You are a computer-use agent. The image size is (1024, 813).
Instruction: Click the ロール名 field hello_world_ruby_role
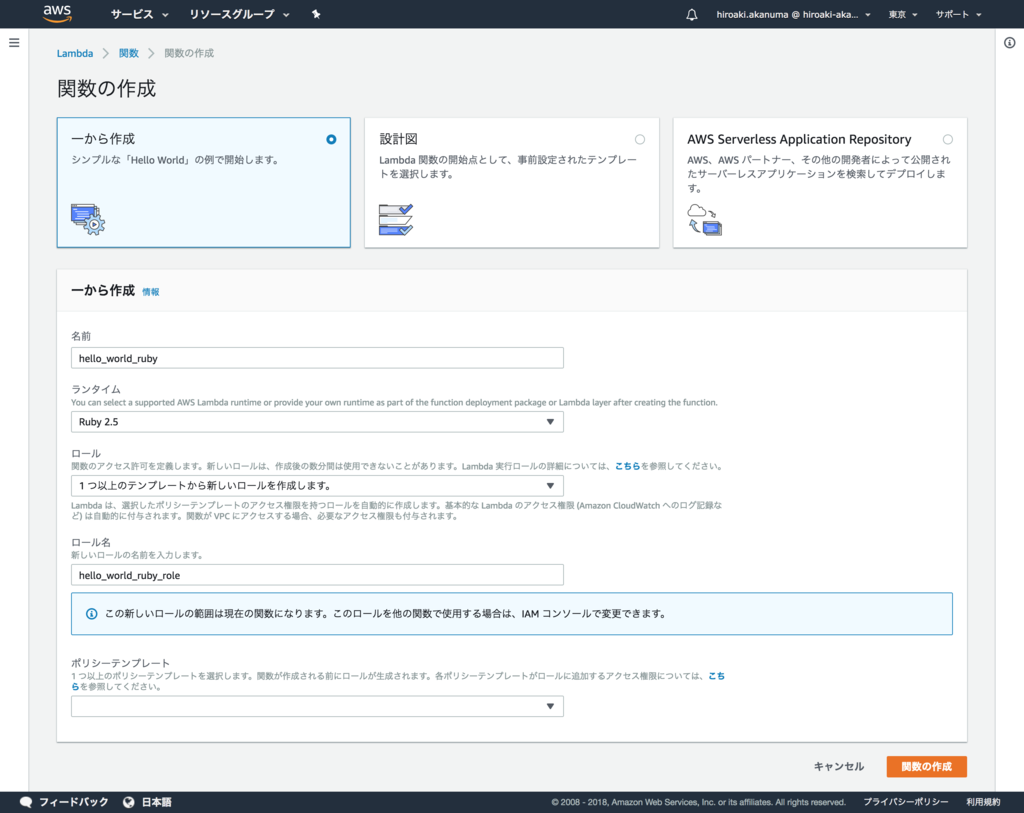317,575
